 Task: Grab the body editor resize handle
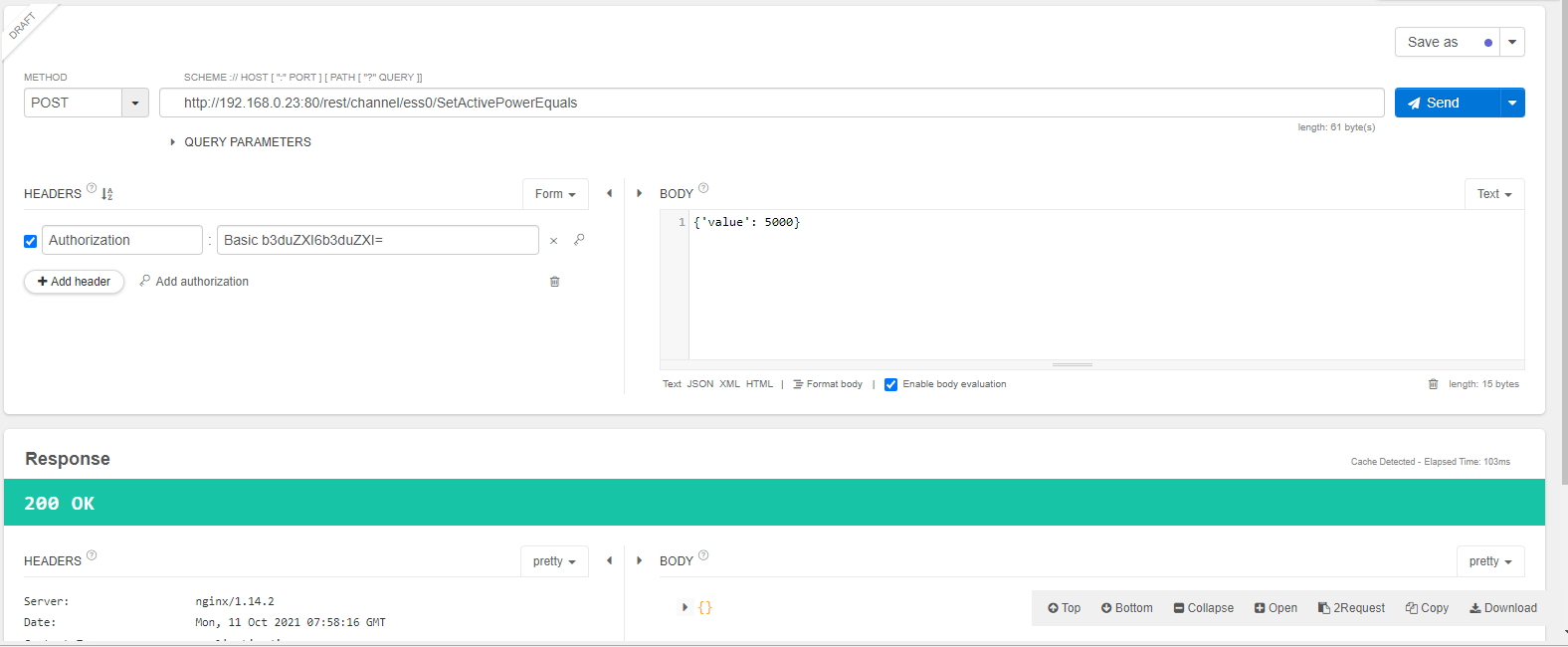tap(1073, 364)
